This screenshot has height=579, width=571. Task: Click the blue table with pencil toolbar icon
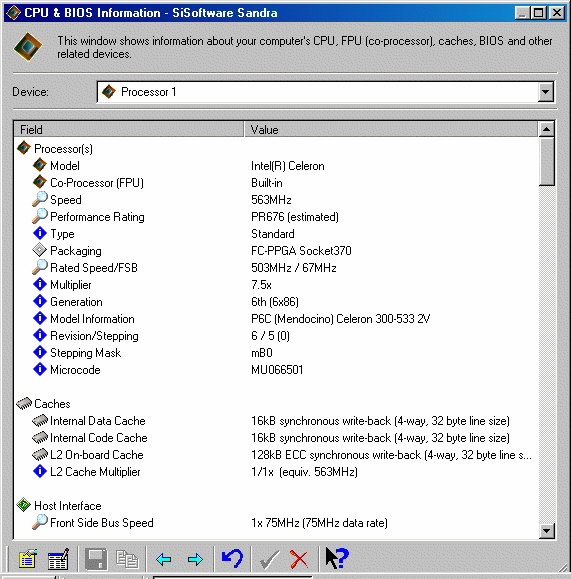pyautogui.click(x=58, y=559)
